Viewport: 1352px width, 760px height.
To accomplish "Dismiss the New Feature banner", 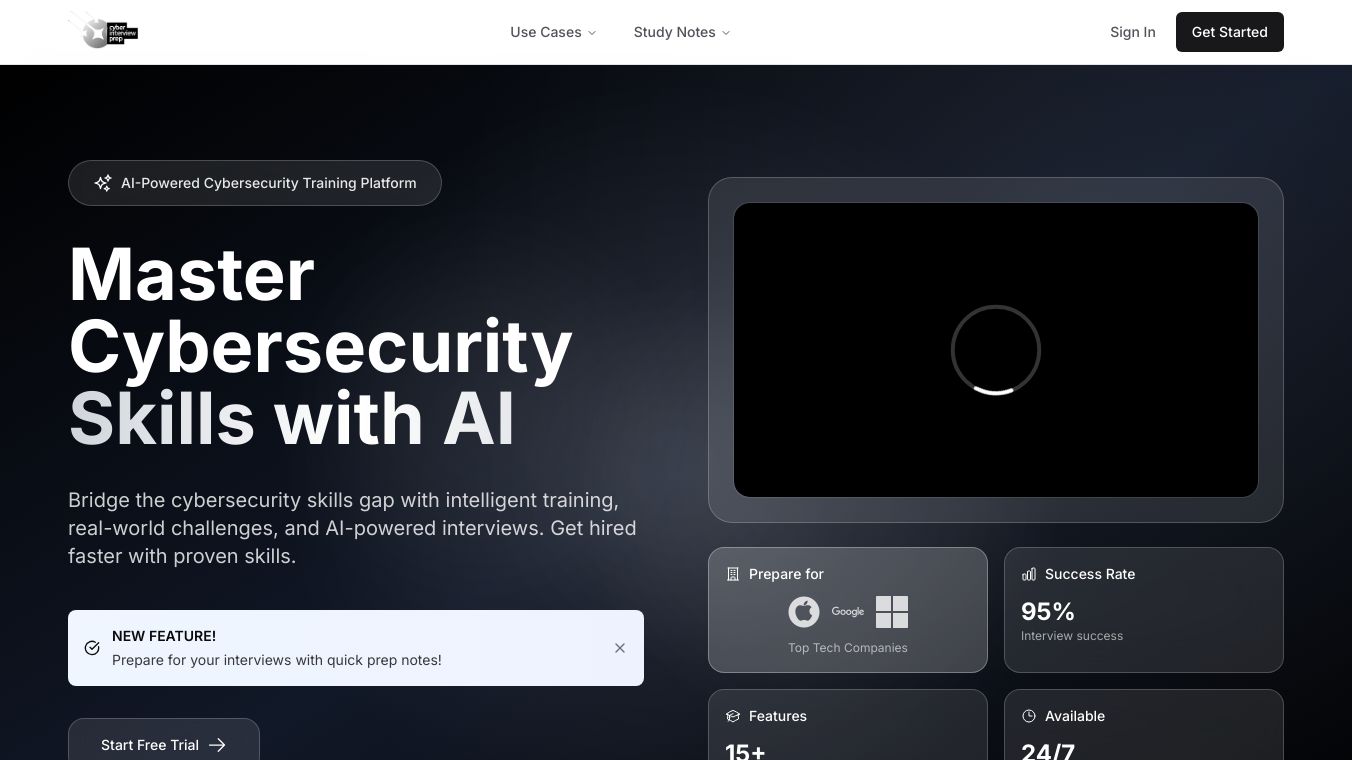I will coord(620,648).
